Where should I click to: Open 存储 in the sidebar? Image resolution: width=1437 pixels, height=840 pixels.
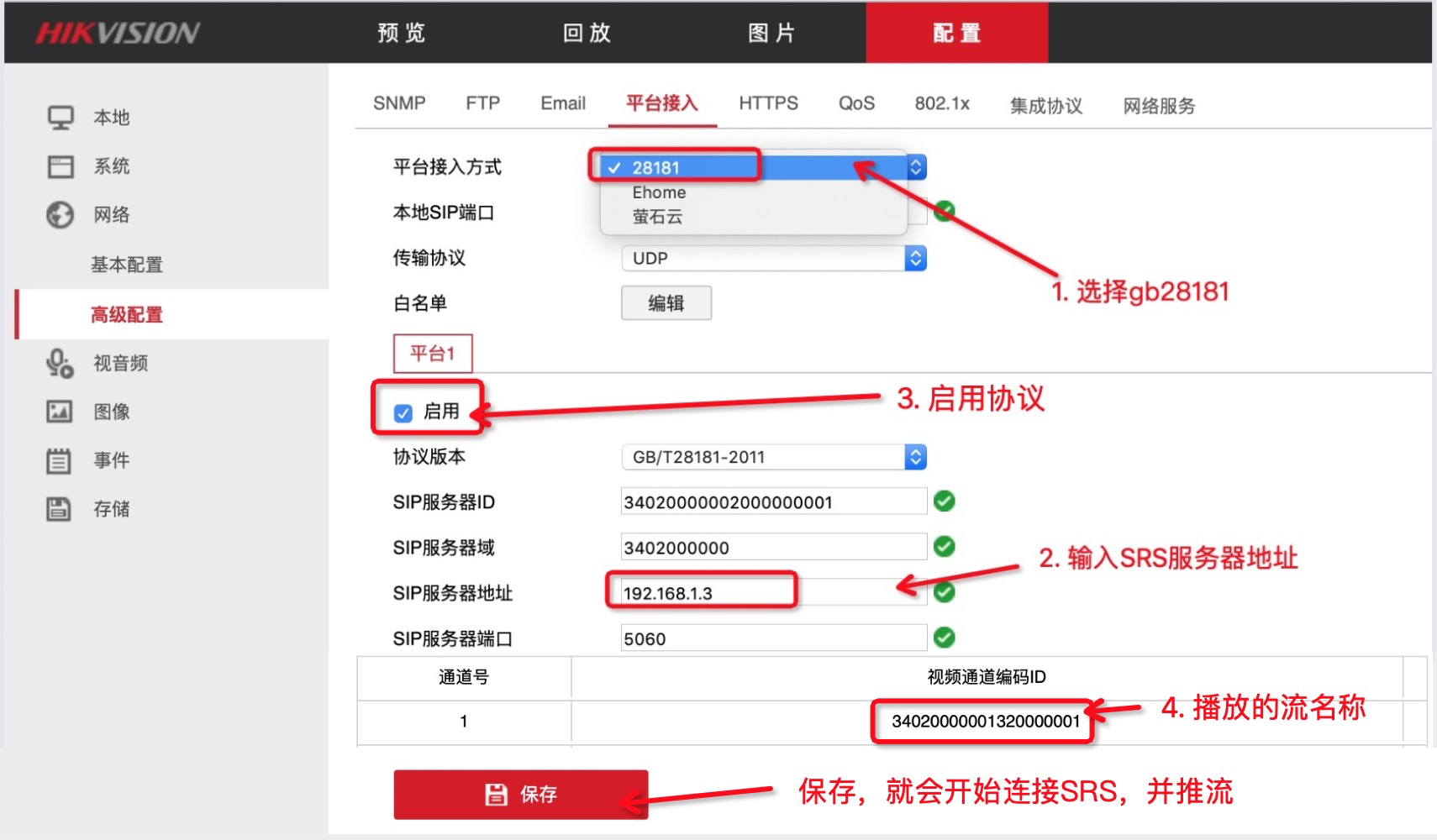tap(112, 509)
